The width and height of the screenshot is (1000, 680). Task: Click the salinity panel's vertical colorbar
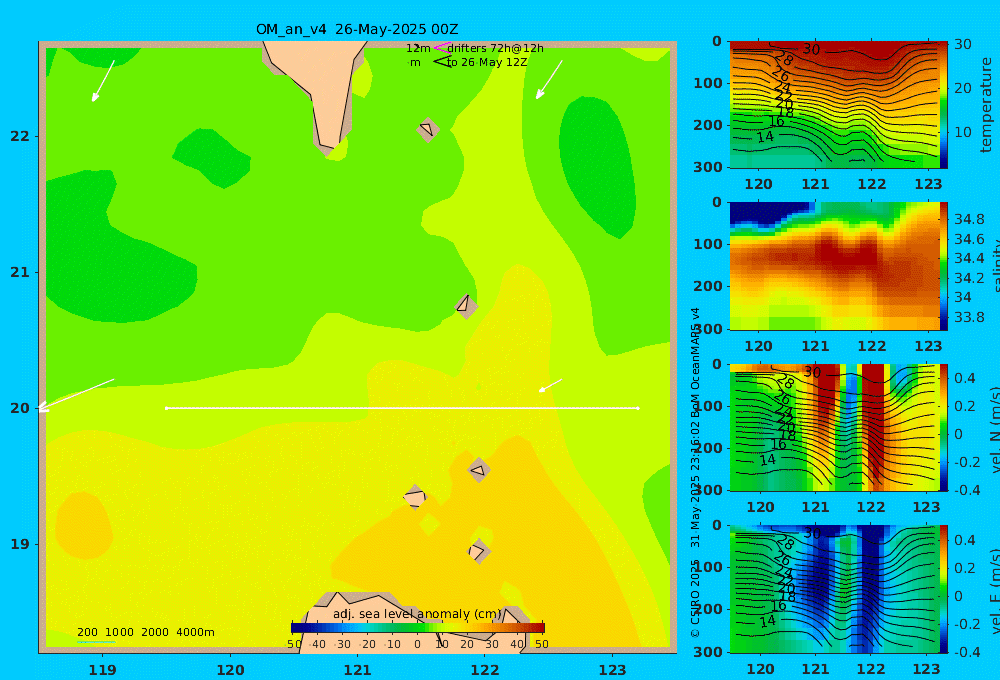(x=944, y=266)
